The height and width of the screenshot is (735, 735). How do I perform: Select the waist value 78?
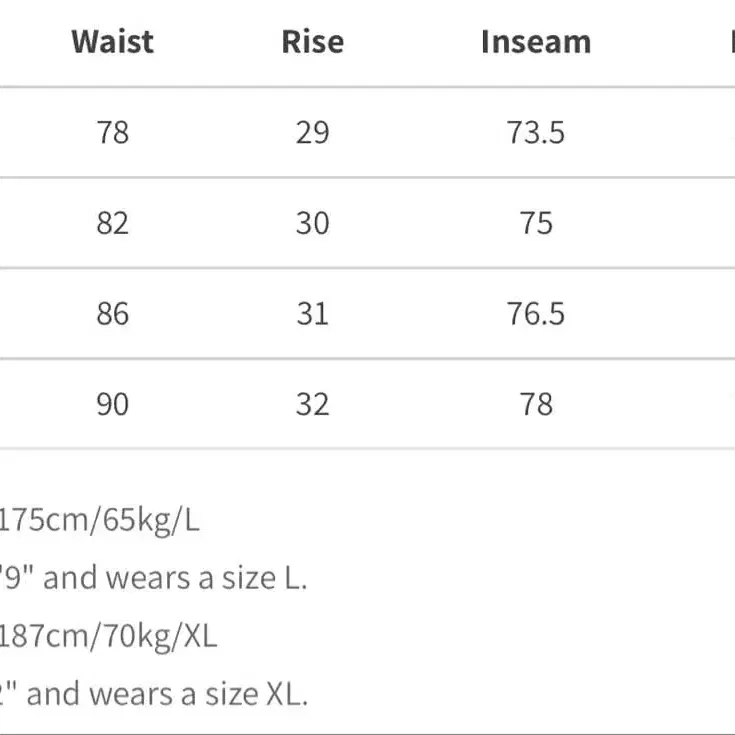112,132
